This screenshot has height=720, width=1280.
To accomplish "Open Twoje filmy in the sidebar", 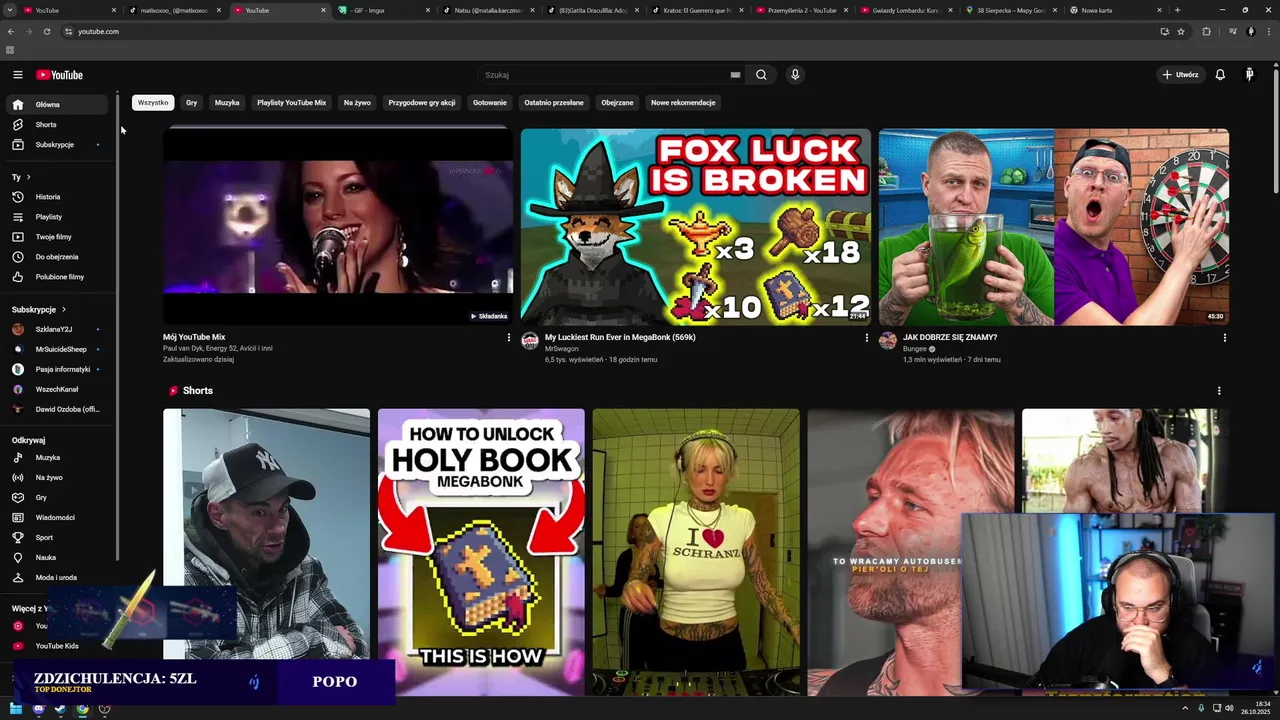I will point(56,237).
